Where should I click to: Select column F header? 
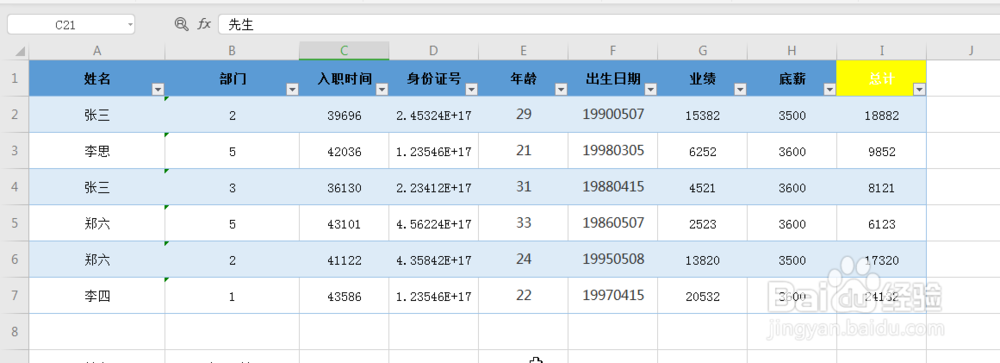tap(613, 51)
